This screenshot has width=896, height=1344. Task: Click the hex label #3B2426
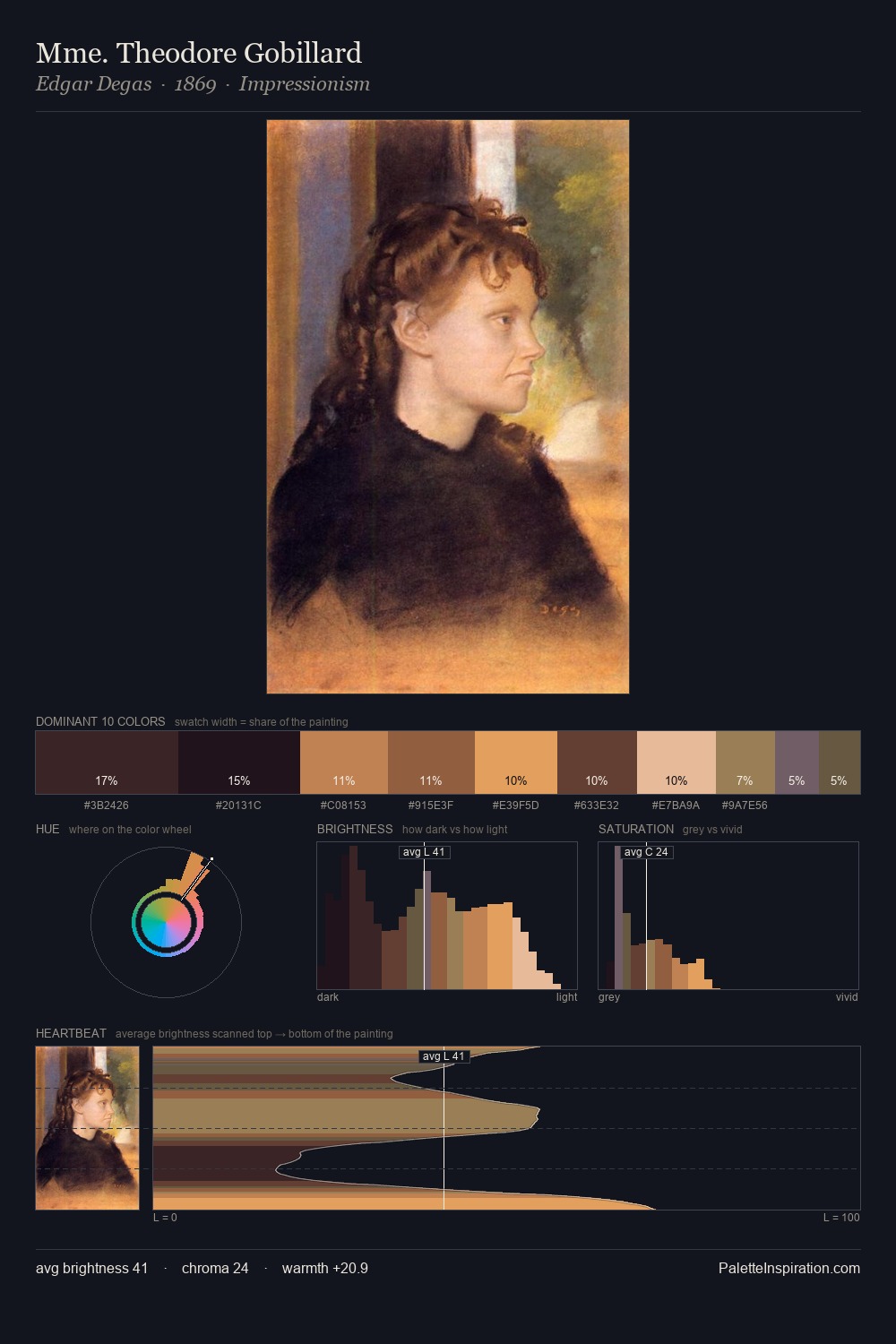107,806
